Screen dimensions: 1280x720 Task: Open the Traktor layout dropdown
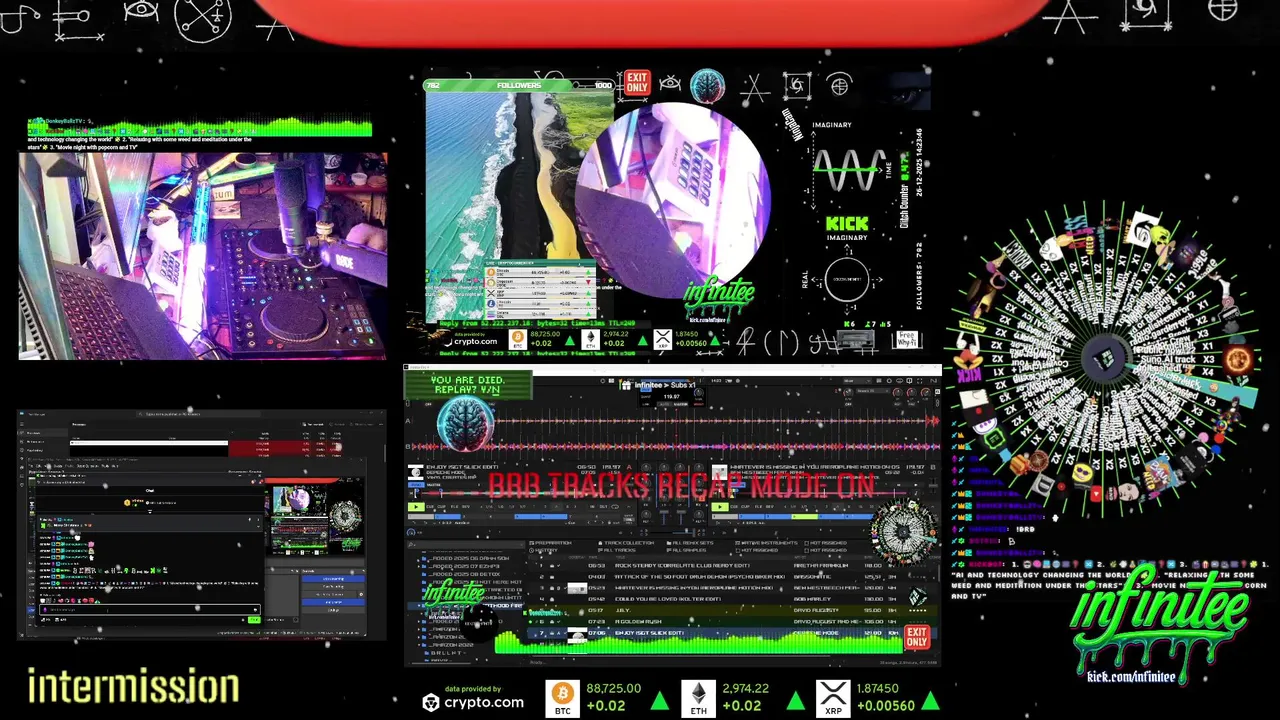[x=857, y=380]
